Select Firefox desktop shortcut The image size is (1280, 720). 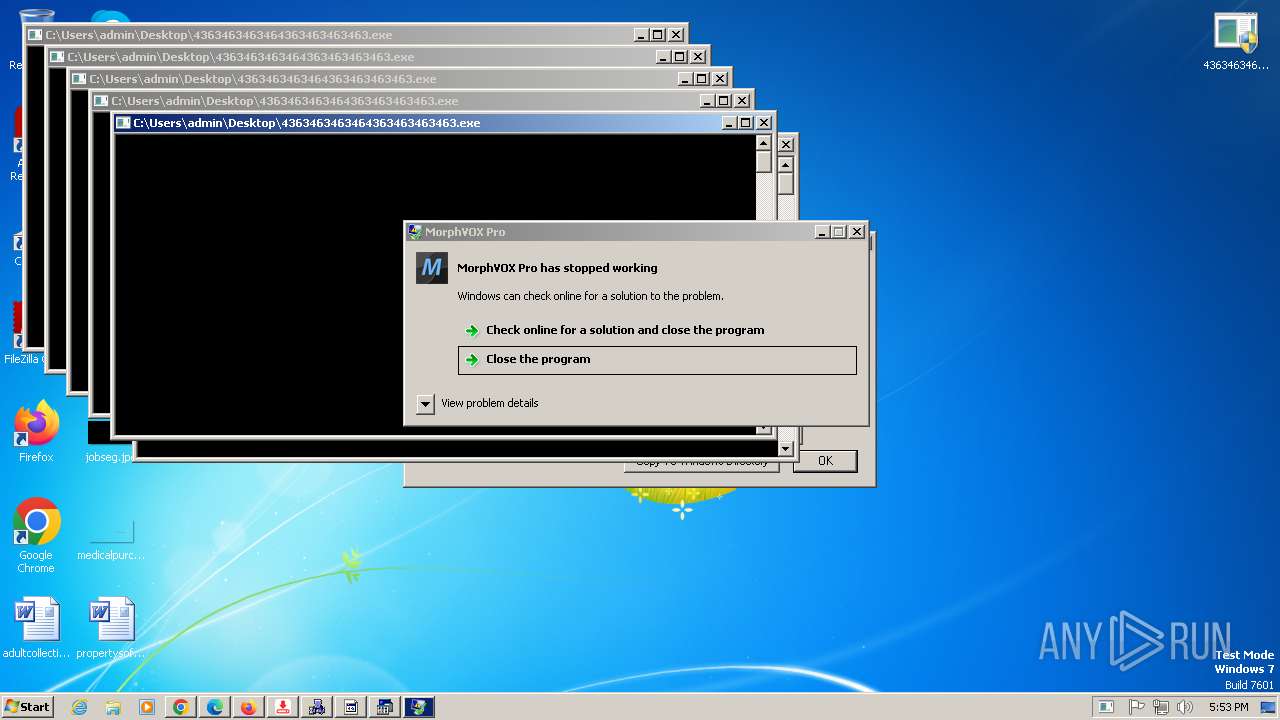[x=36, y=432]
